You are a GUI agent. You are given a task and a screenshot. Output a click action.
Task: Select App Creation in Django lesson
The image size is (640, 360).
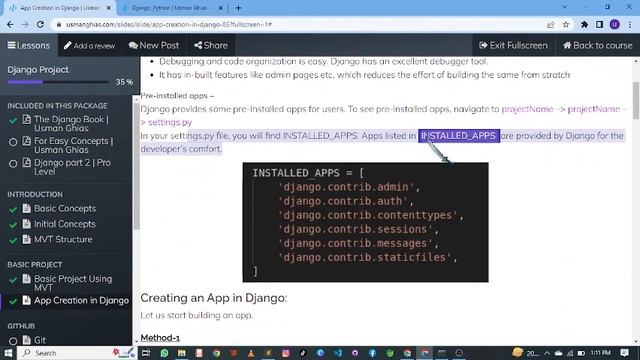point(81,300)
